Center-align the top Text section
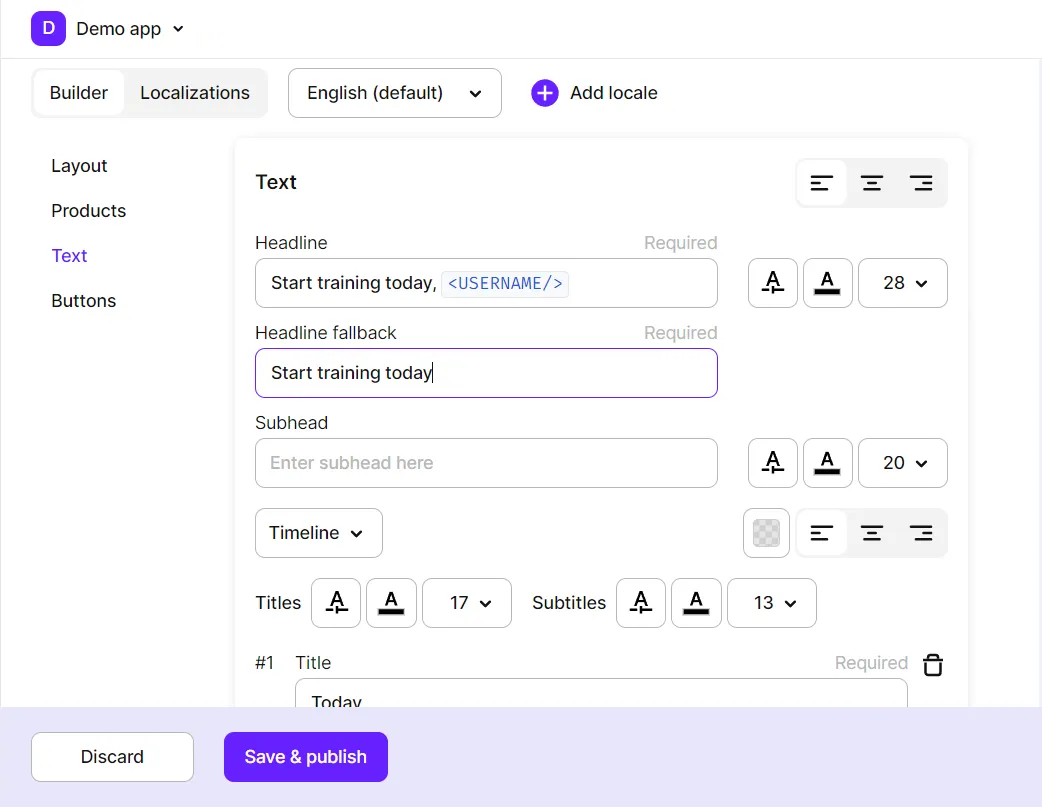This screenshot has width=1042, height=807. (x=872, y=183)
